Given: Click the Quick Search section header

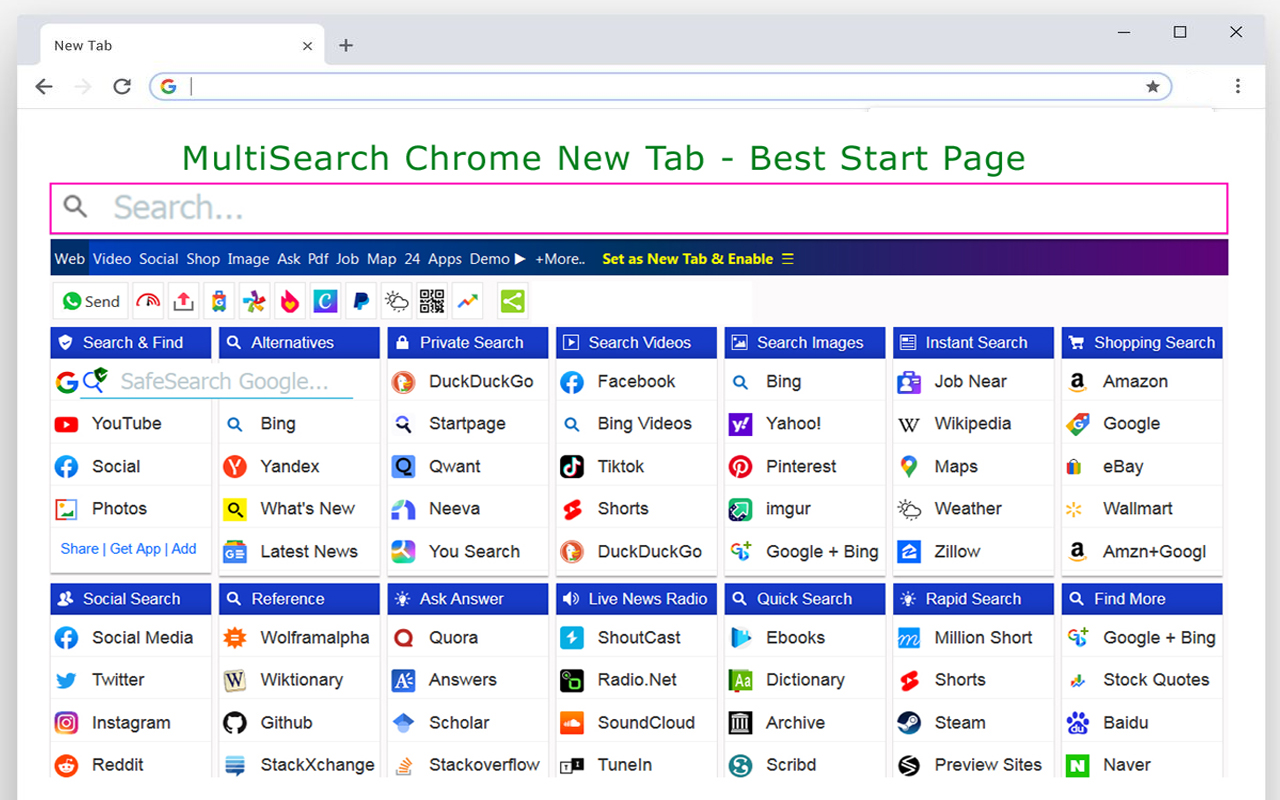Looking at the screenshot, I should [x=805, y=599].
